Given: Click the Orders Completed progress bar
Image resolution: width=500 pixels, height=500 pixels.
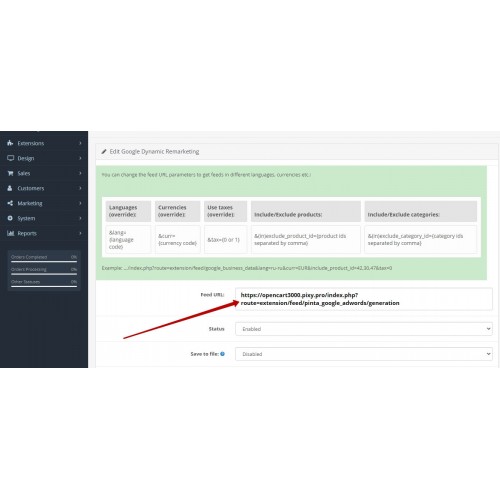Looking at the screenshot, I should (44, 261).
